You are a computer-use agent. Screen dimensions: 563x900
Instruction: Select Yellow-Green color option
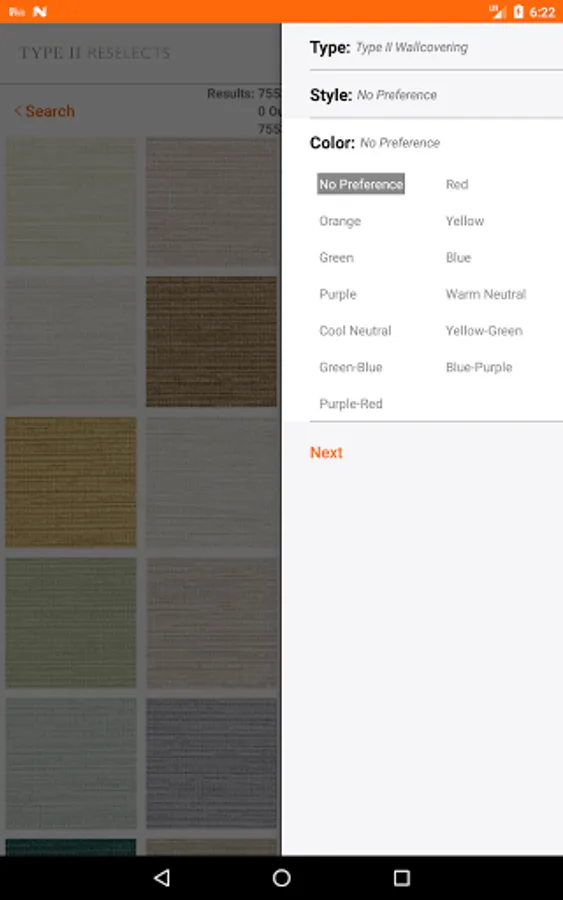click(484, 331)
